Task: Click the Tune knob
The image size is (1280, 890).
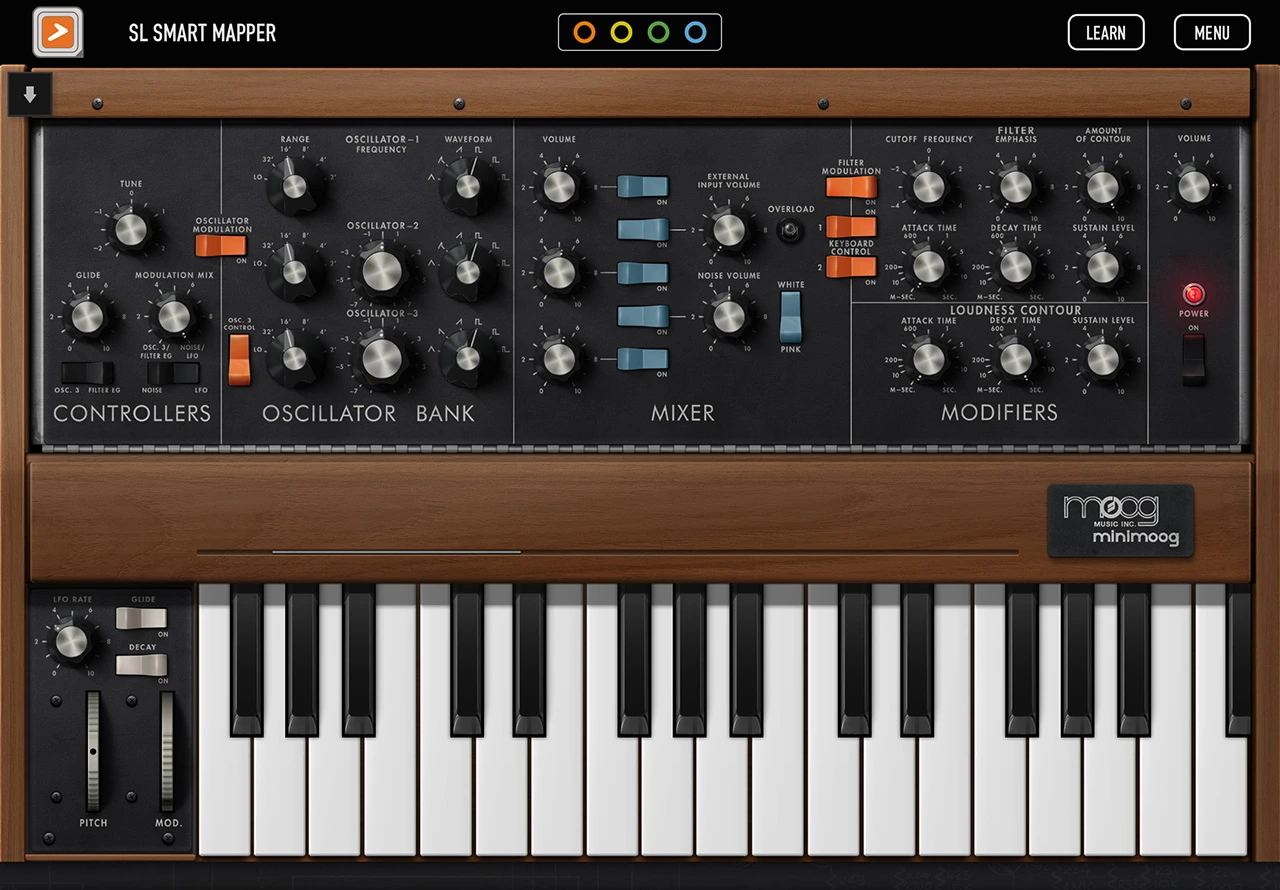Action: click(x=131, y=230)
